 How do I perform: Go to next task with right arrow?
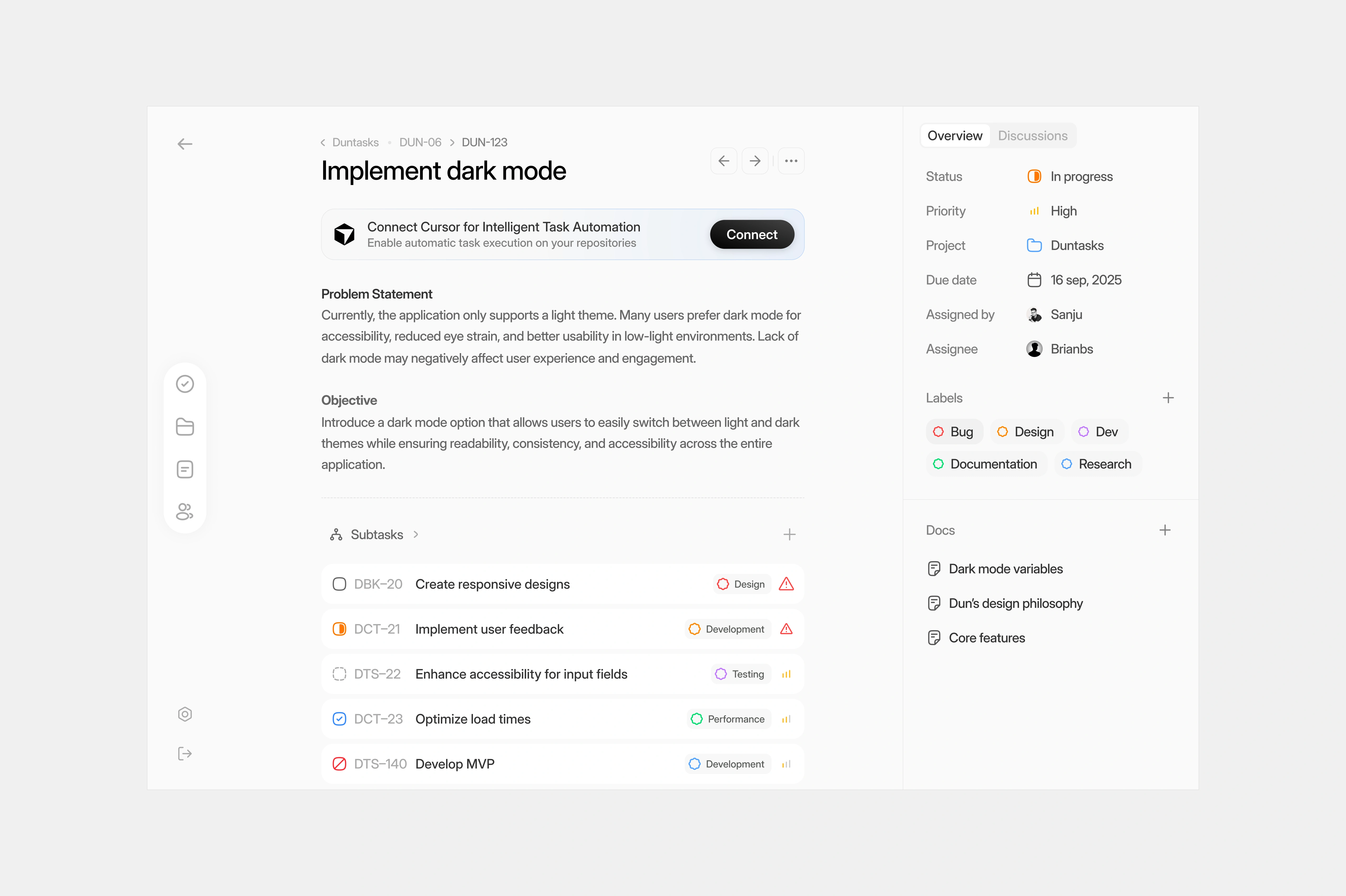755,161
